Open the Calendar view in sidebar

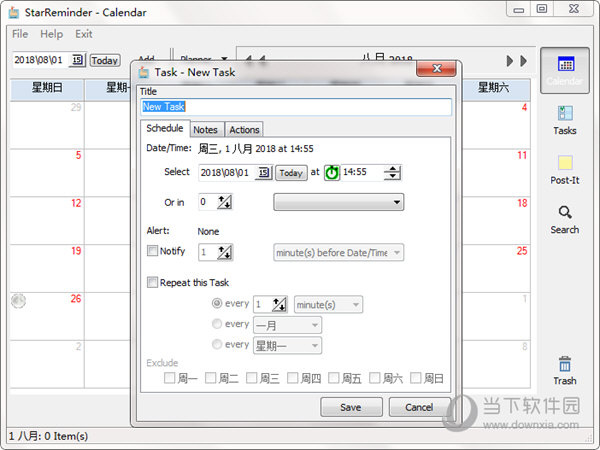tap(564, 70)
